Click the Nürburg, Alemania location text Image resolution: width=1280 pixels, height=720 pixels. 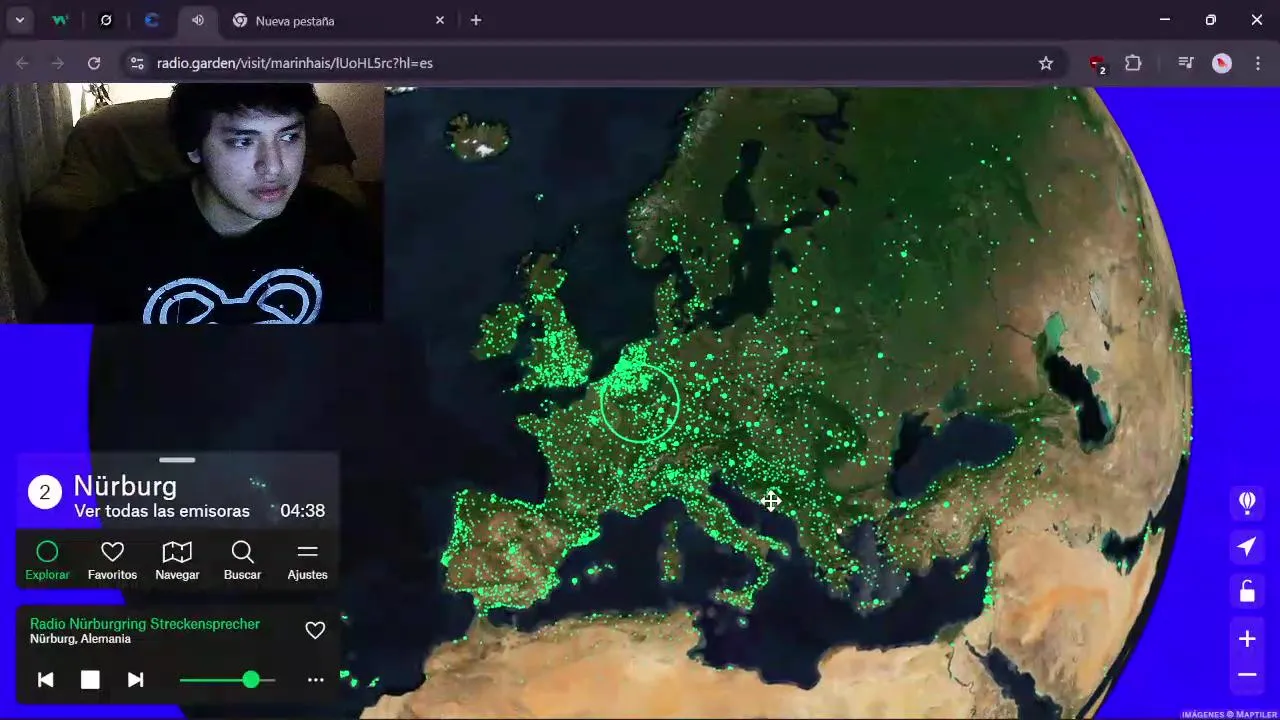click(80, 639)
